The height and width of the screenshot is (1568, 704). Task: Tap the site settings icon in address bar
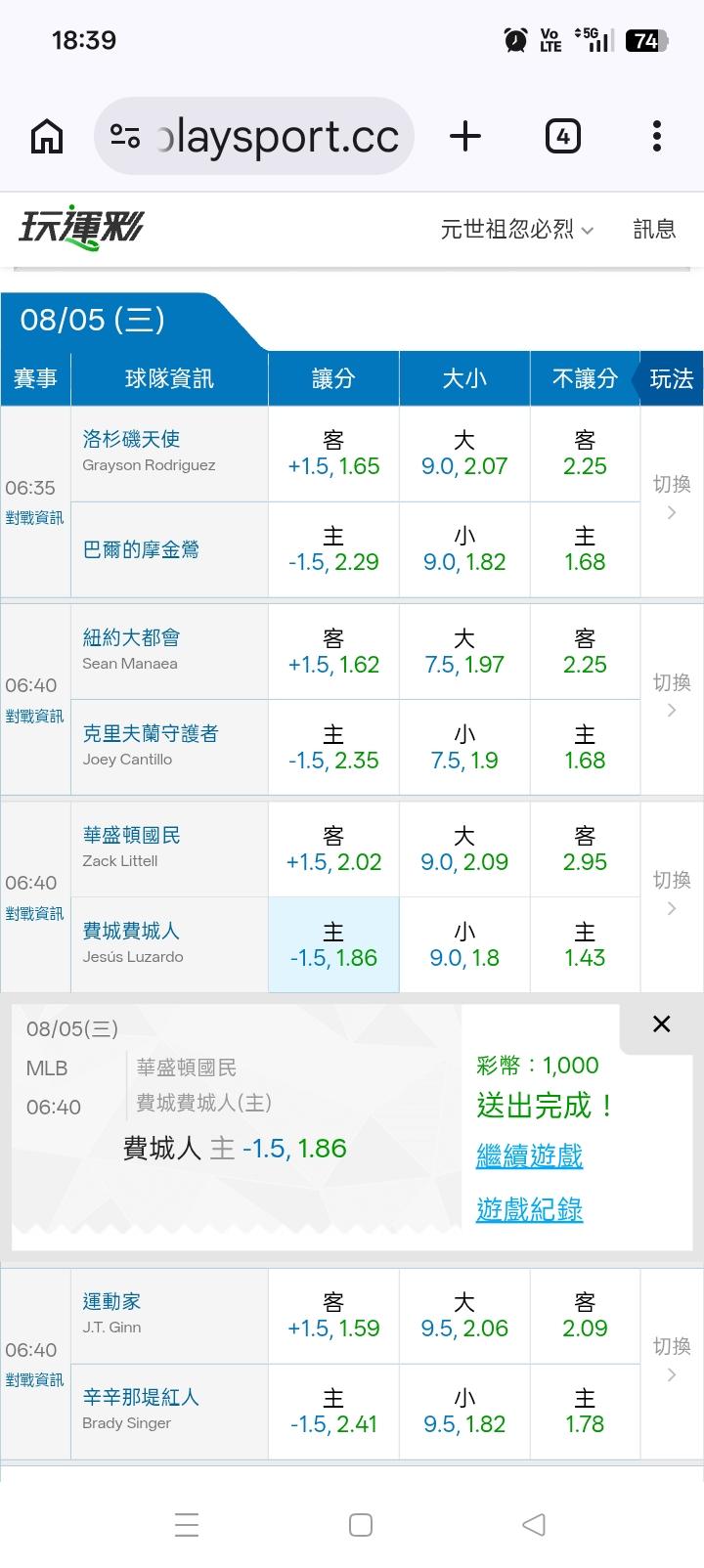point(125,136)
